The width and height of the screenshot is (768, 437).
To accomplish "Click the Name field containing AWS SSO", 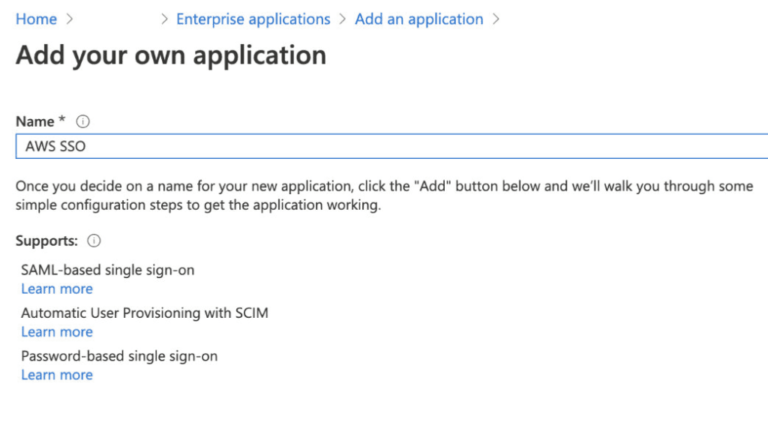I will tap(390, 146).
